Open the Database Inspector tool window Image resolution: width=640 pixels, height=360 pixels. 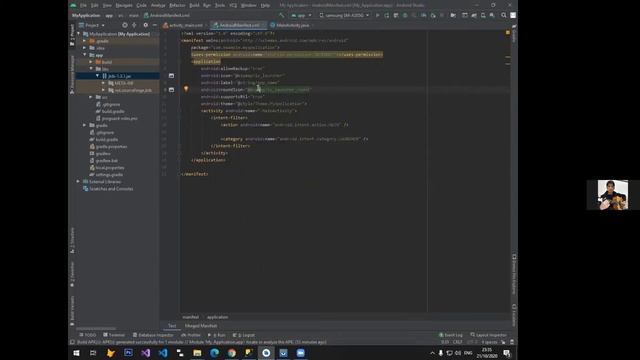click(153, 335)
